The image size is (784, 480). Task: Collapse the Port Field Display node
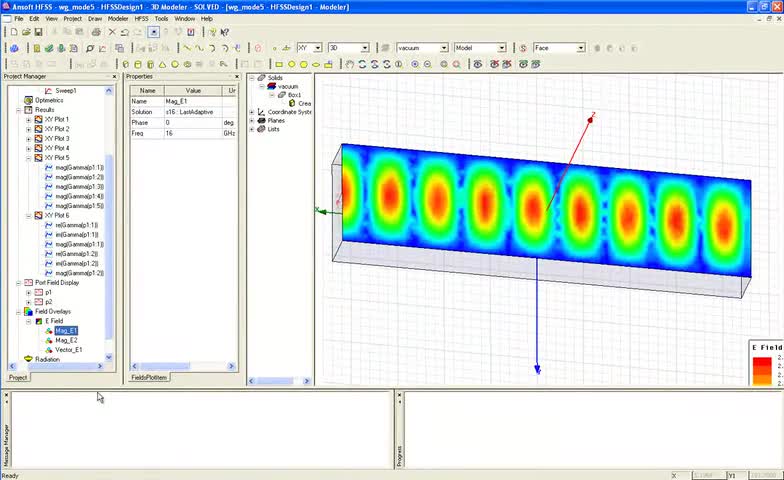18,283
